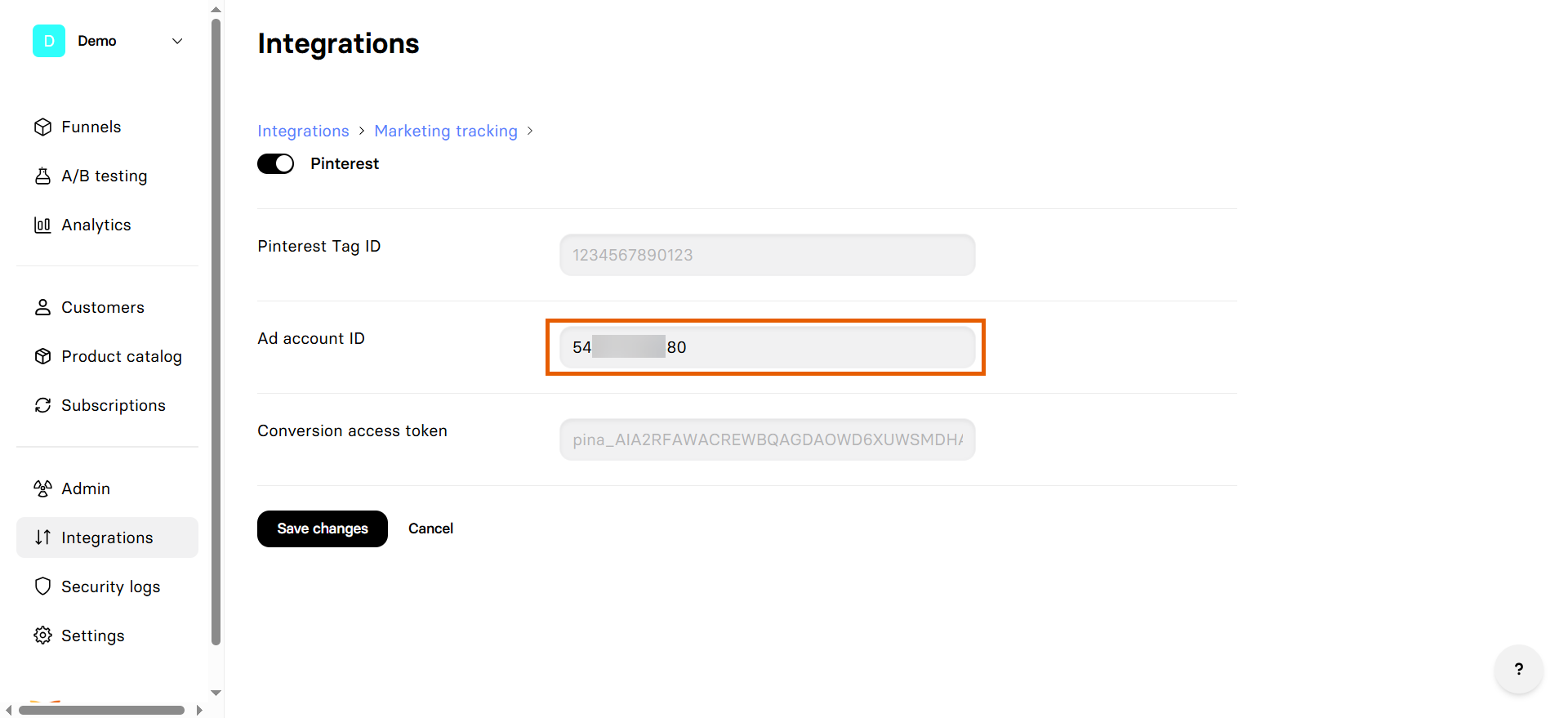Viewport: 1568px width, 718px height.
Task: Open the Funnels menu item
Action: click(107, 127)
